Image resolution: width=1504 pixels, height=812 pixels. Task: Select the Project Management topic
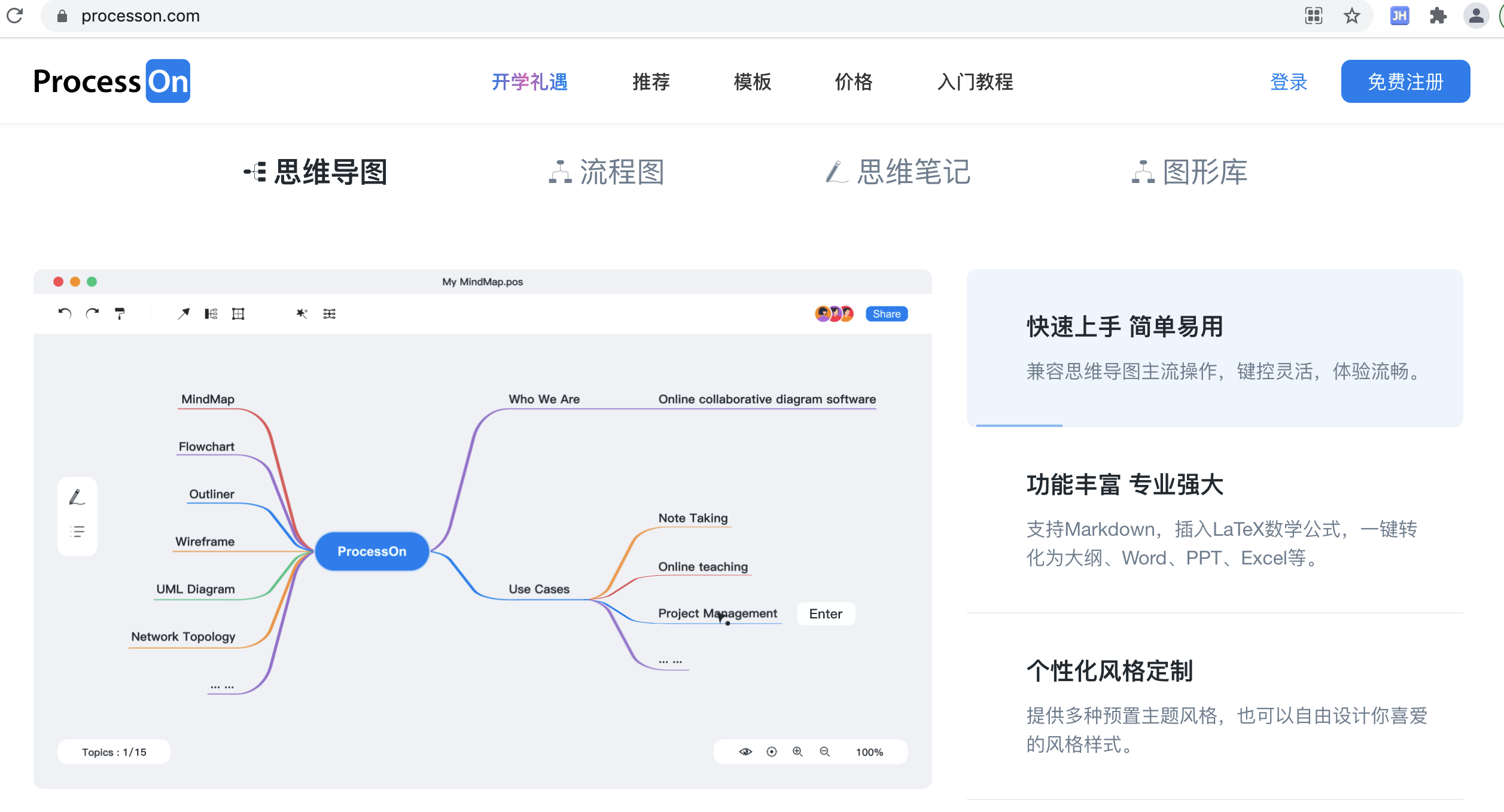pos(717,613)
